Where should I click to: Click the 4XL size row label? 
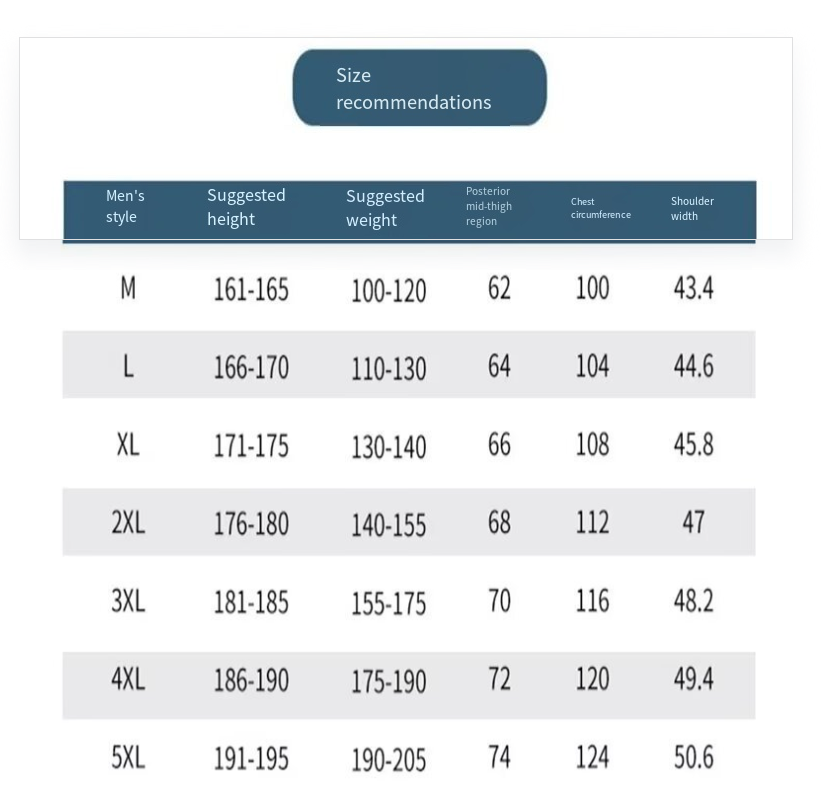coord(128,680)
